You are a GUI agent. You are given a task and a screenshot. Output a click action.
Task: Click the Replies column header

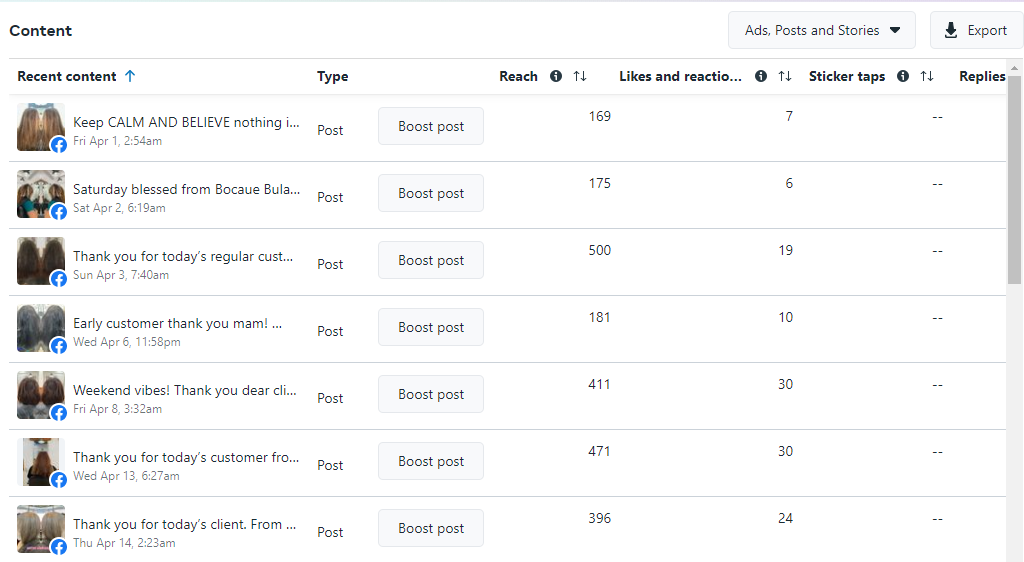point(982,76)
